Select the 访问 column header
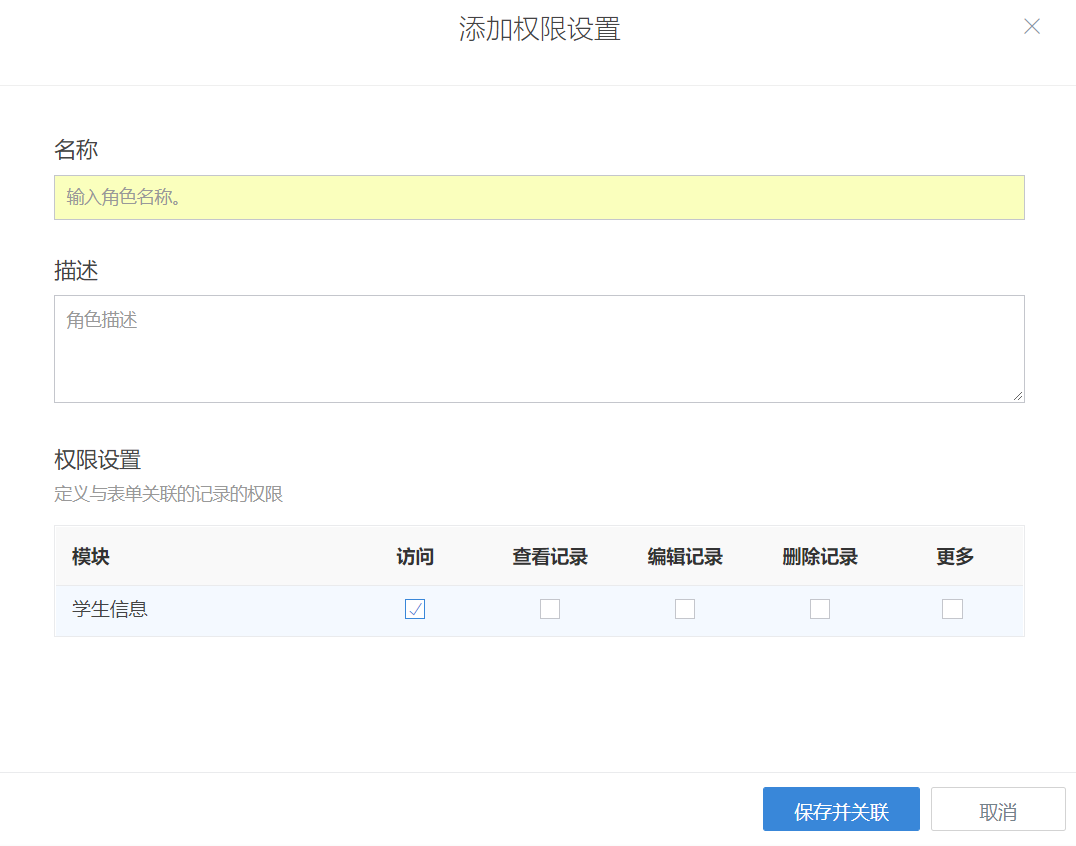Viewport: 1076px width, 846px height. (415, 557)
